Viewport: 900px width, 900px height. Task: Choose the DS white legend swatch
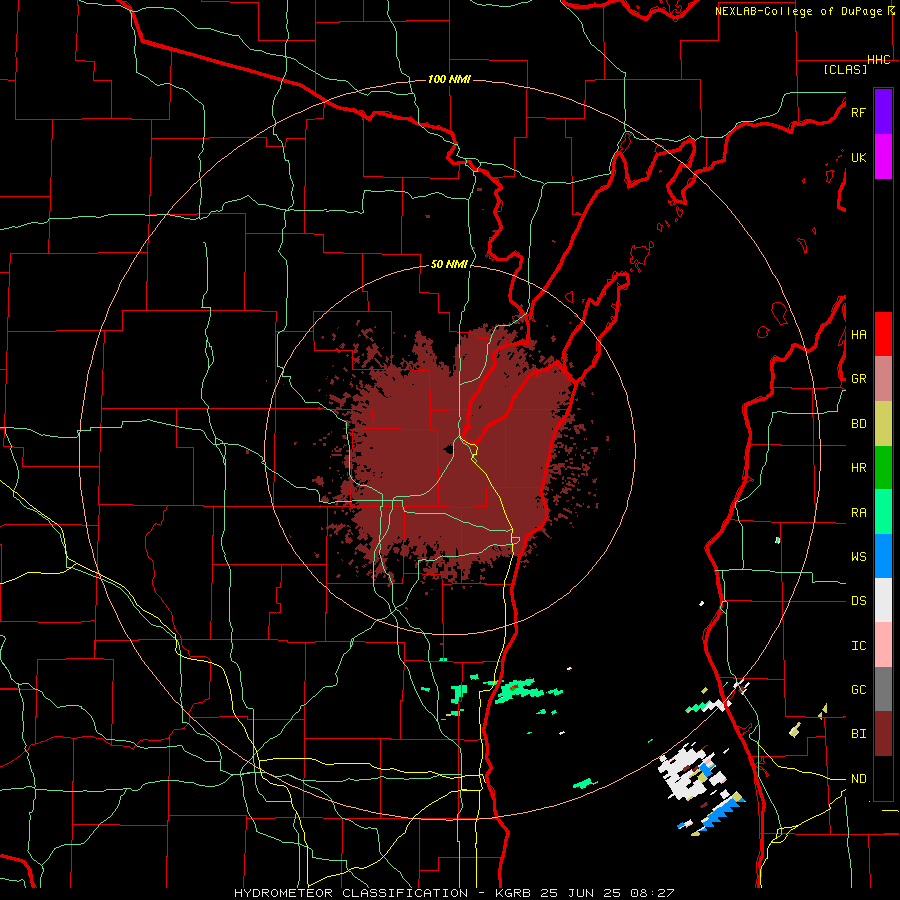coord(883,600)
